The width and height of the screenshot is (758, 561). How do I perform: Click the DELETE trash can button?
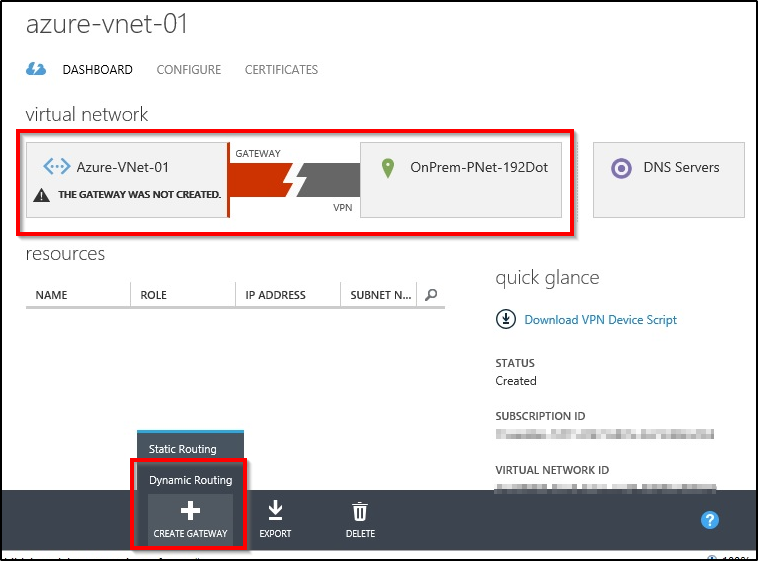pos(360,520)
